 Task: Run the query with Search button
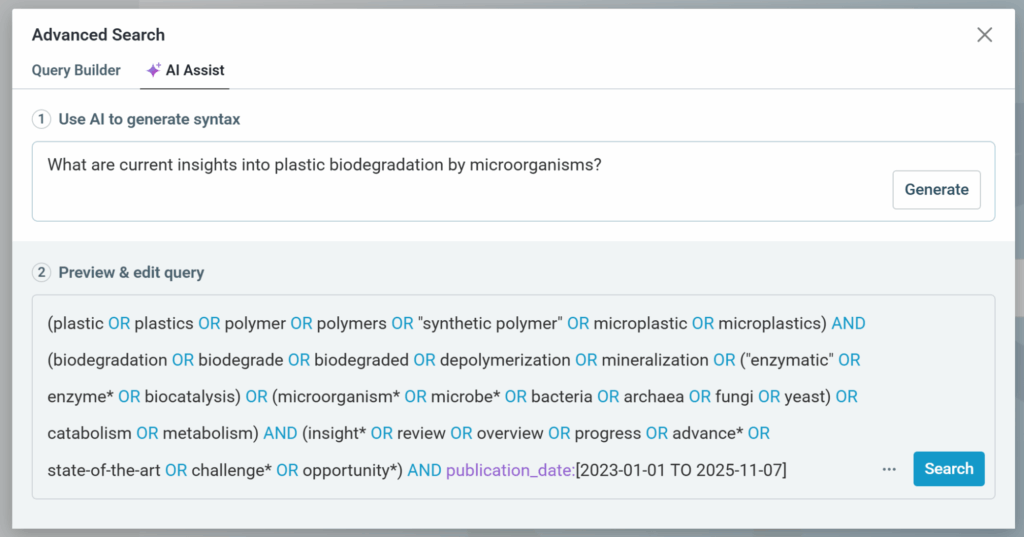pyautogui.click(x=948, y=468)
